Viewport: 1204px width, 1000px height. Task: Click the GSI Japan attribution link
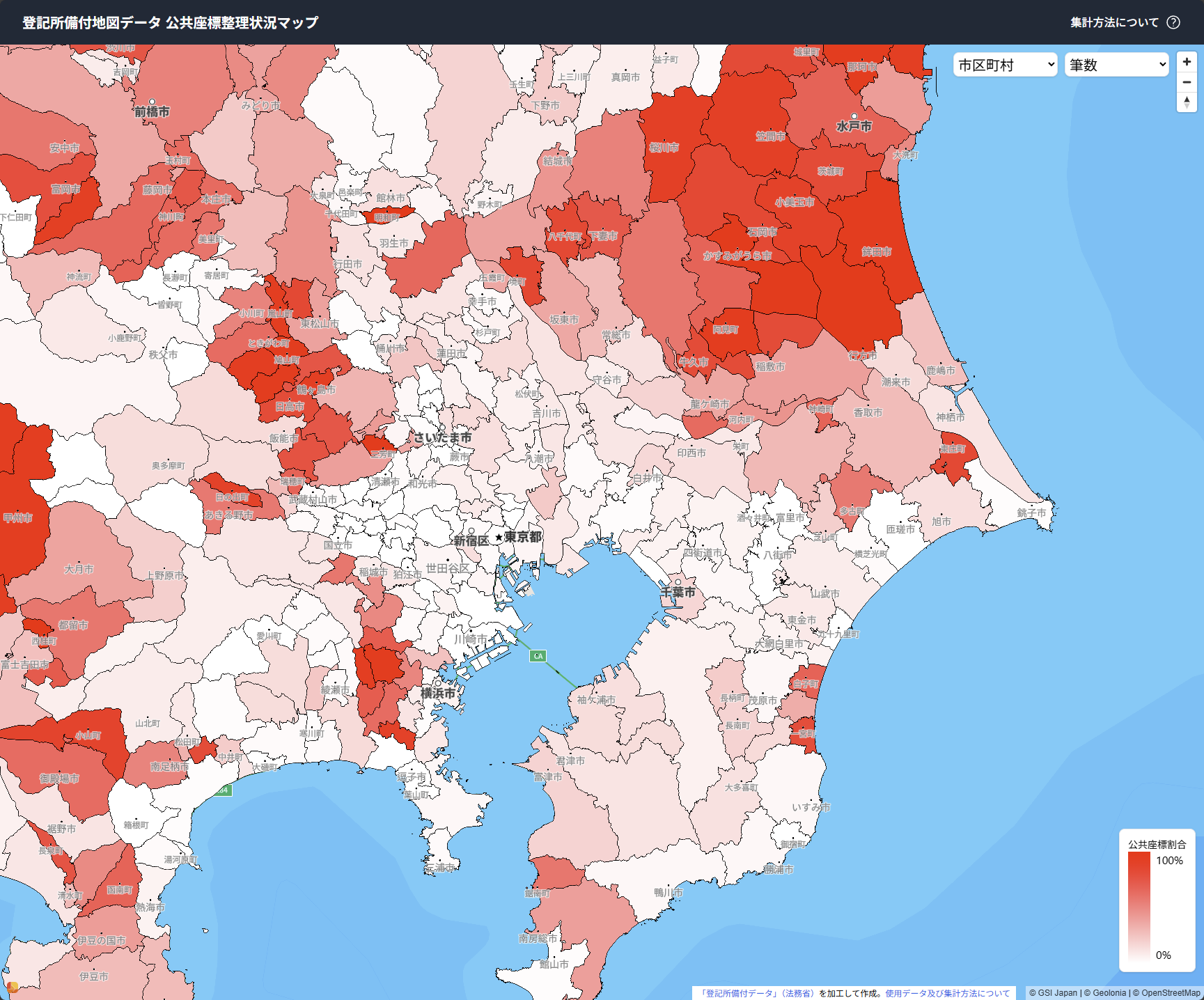click(x=1057, y=993)
